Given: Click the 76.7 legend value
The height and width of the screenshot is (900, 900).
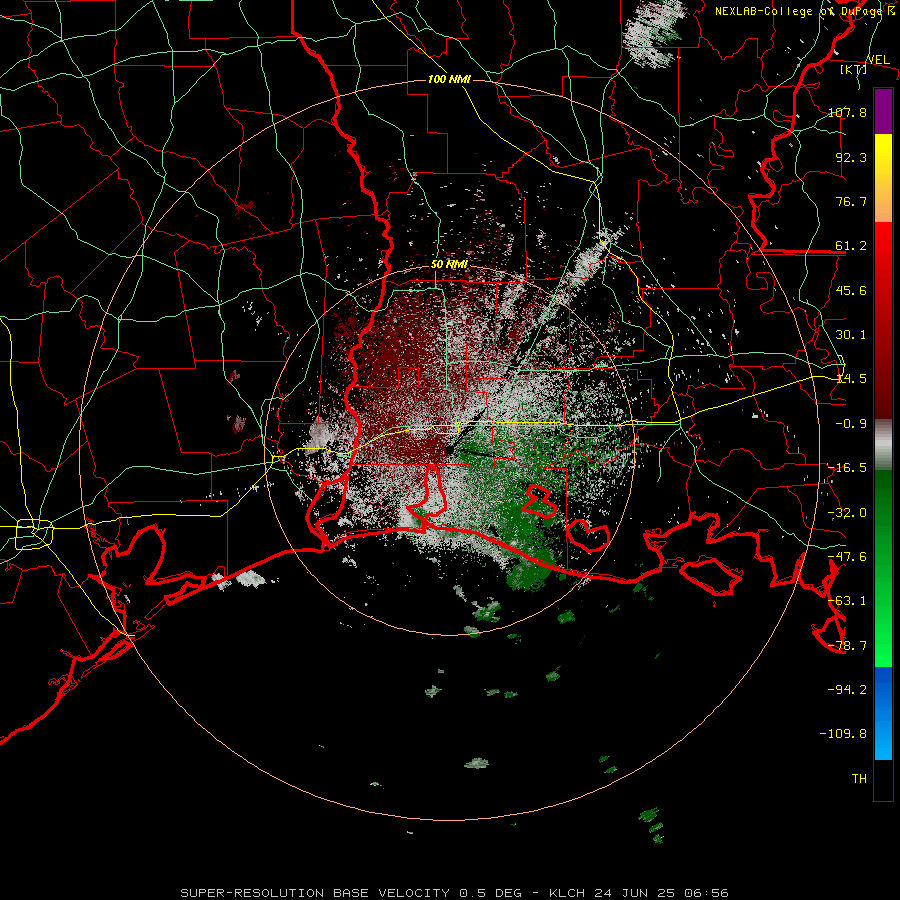Looking at the screenshot, I should 851,201.
